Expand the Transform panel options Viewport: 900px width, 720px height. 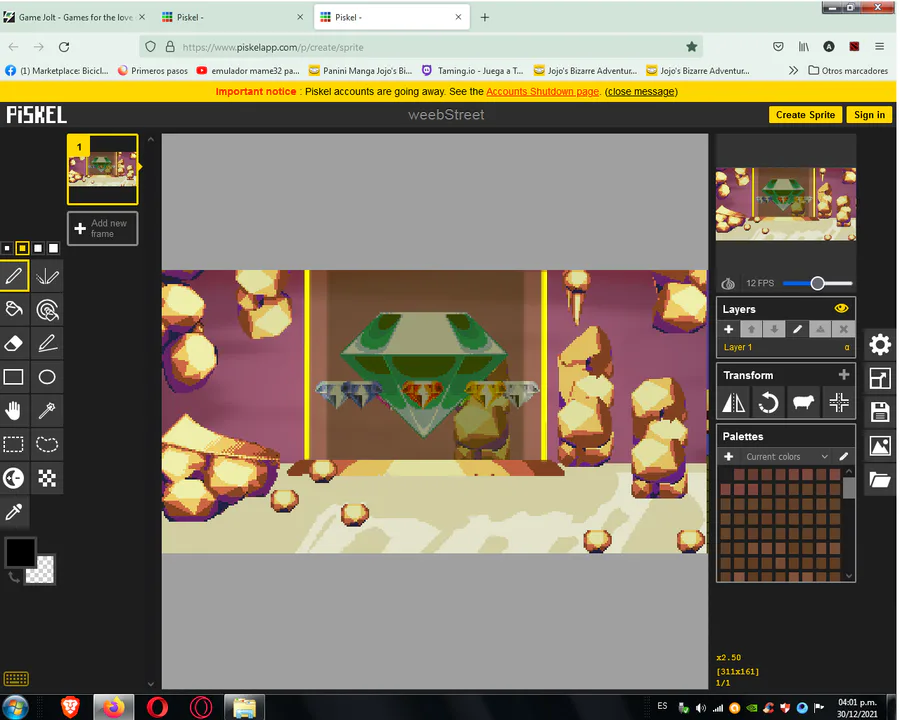click(x=844, y=375)
